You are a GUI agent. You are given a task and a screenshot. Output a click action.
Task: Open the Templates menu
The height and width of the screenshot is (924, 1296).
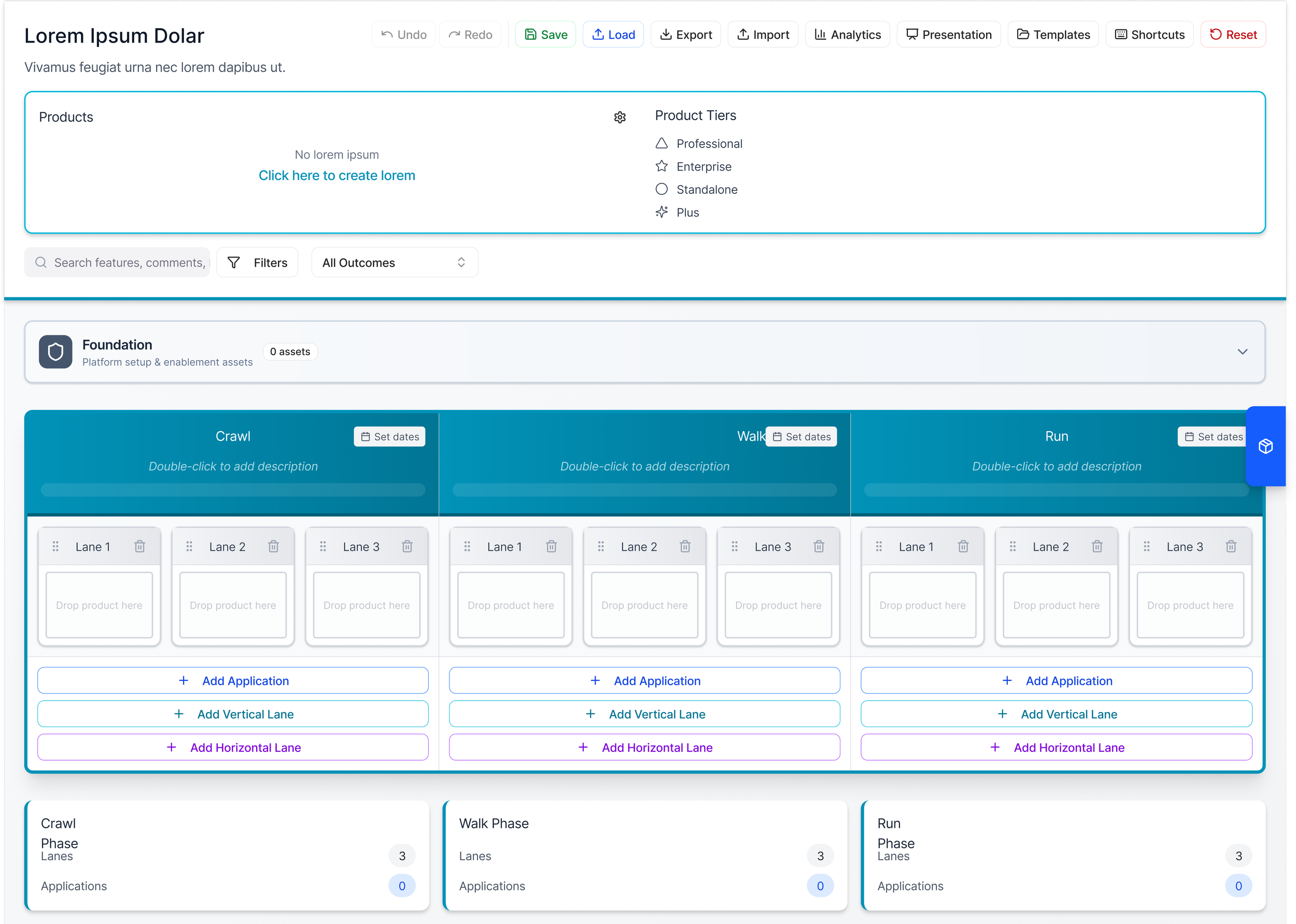(1053, 35)
